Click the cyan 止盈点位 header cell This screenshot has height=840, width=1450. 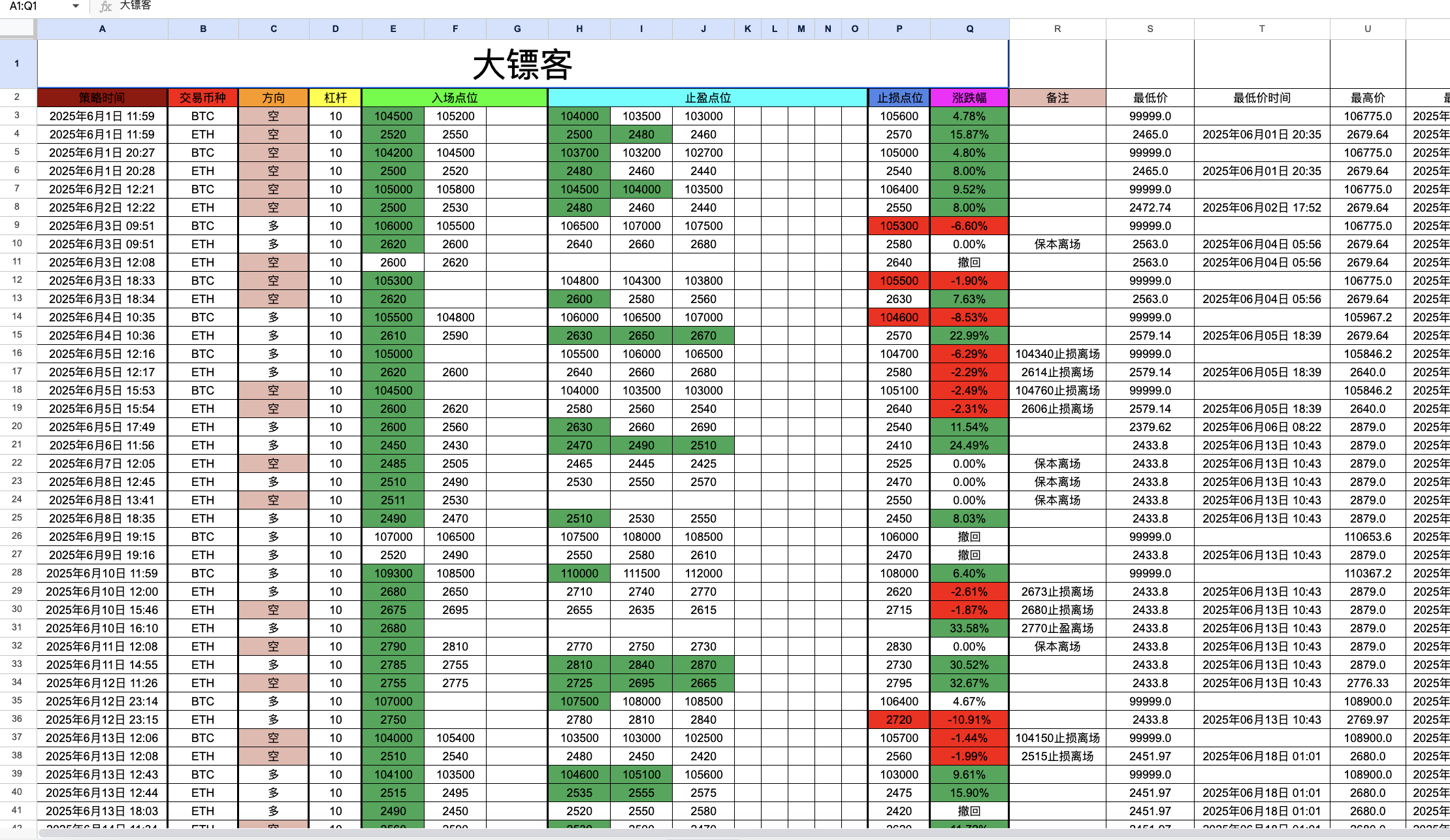pyautogui.click(x=707, y=98)
